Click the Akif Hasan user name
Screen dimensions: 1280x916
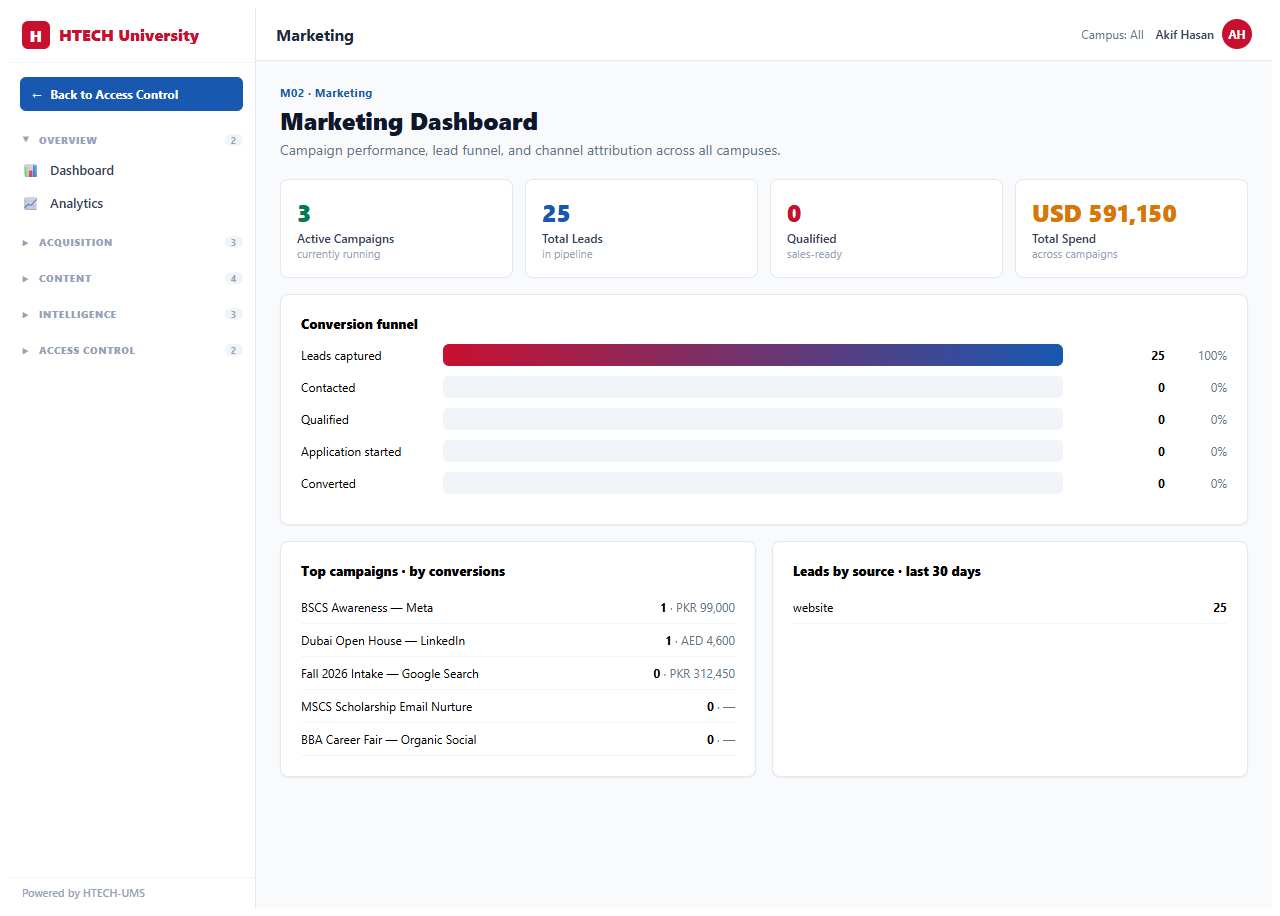(x=1184, y=35)
